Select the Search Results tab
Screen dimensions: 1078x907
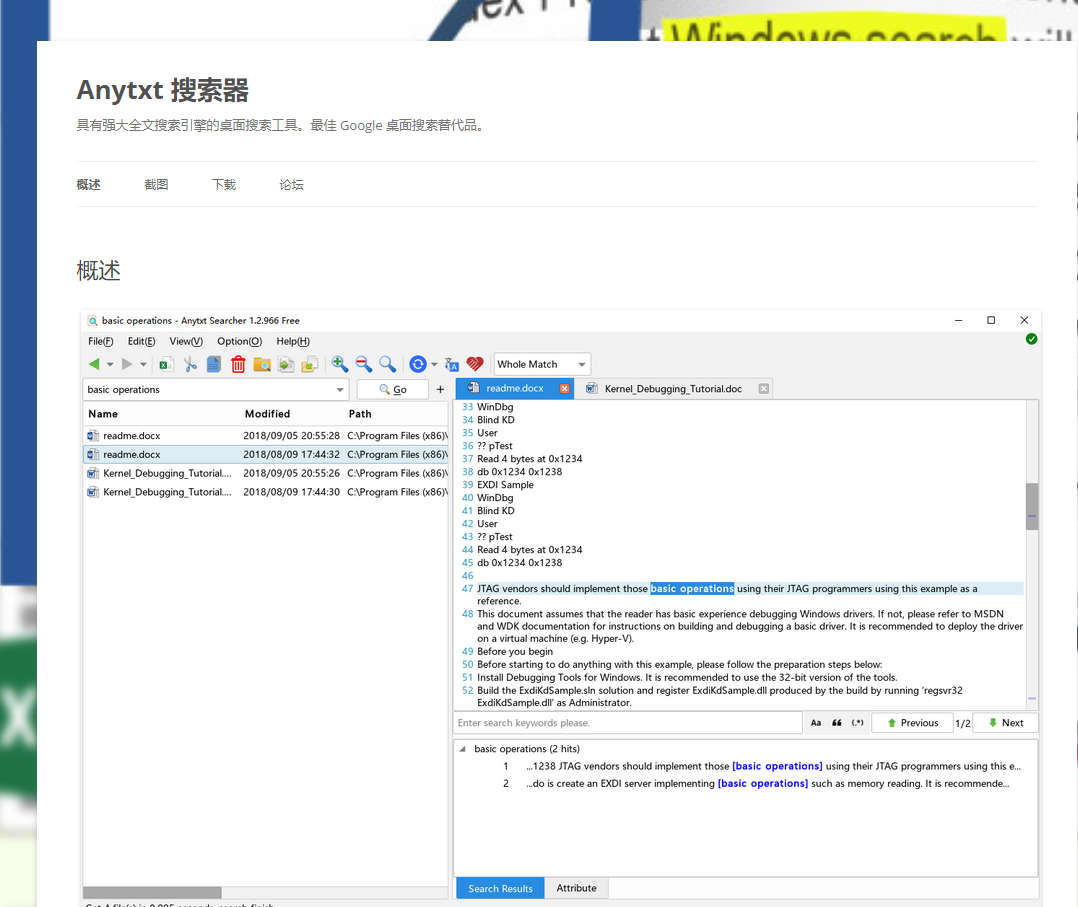point(500,888)
